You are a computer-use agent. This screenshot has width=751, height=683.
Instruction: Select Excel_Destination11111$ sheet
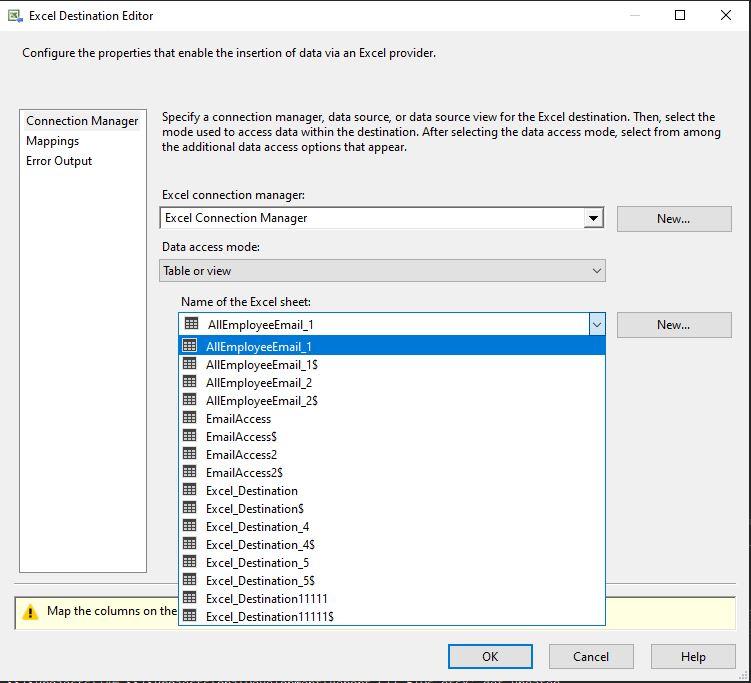point(392,616)
